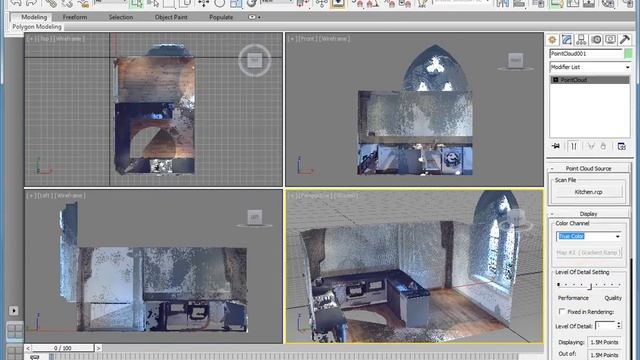Open the Left viewport [+] menu
Image resolution: width=640 pixels, height=360 pixels.
(x=30, y=196)
